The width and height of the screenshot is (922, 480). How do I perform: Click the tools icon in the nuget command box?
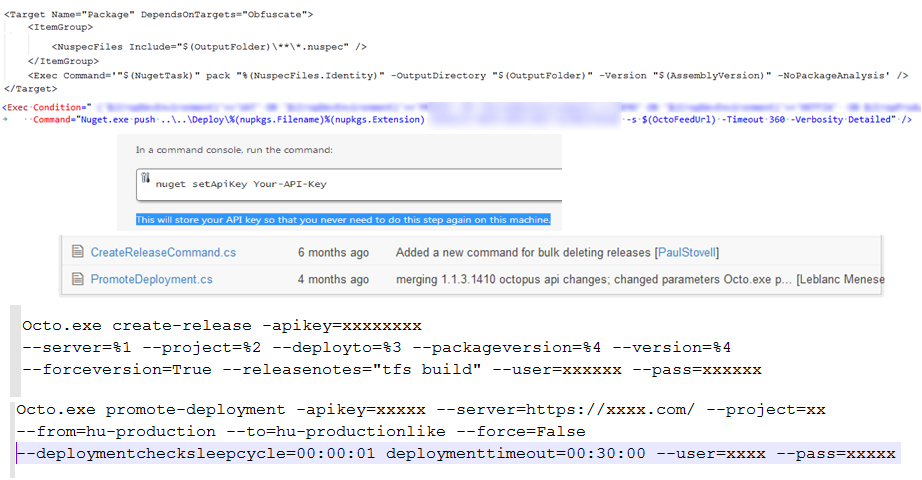click(145, 181)
